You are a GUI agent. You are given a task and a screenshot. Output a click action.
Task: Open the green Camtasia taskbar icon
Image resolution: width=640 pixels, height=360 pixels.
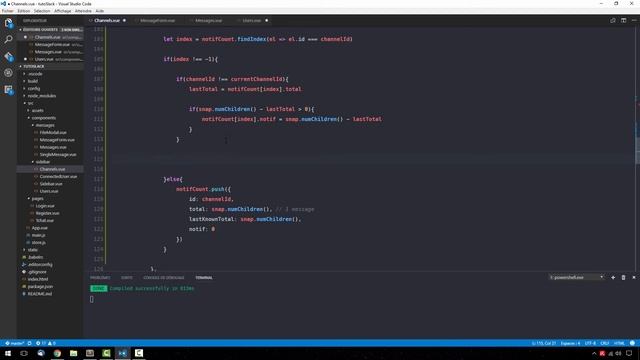coord(106,353)
